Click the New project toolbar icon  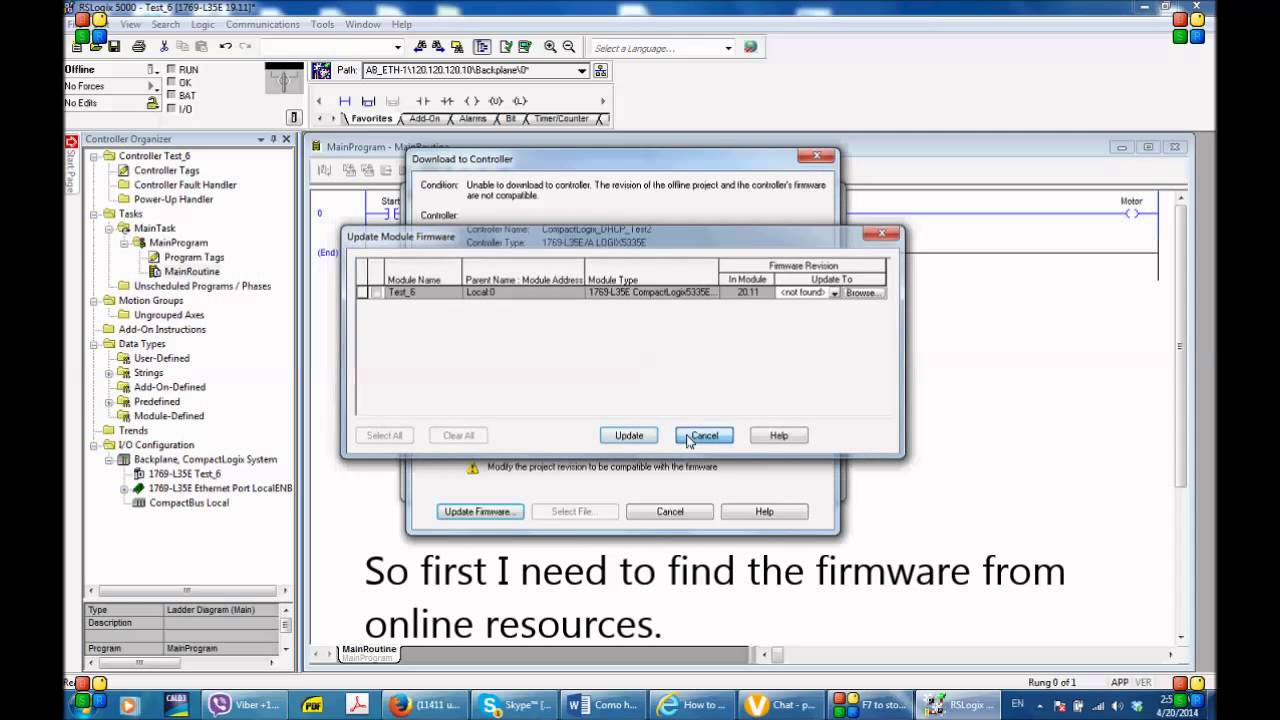point(78,47)
